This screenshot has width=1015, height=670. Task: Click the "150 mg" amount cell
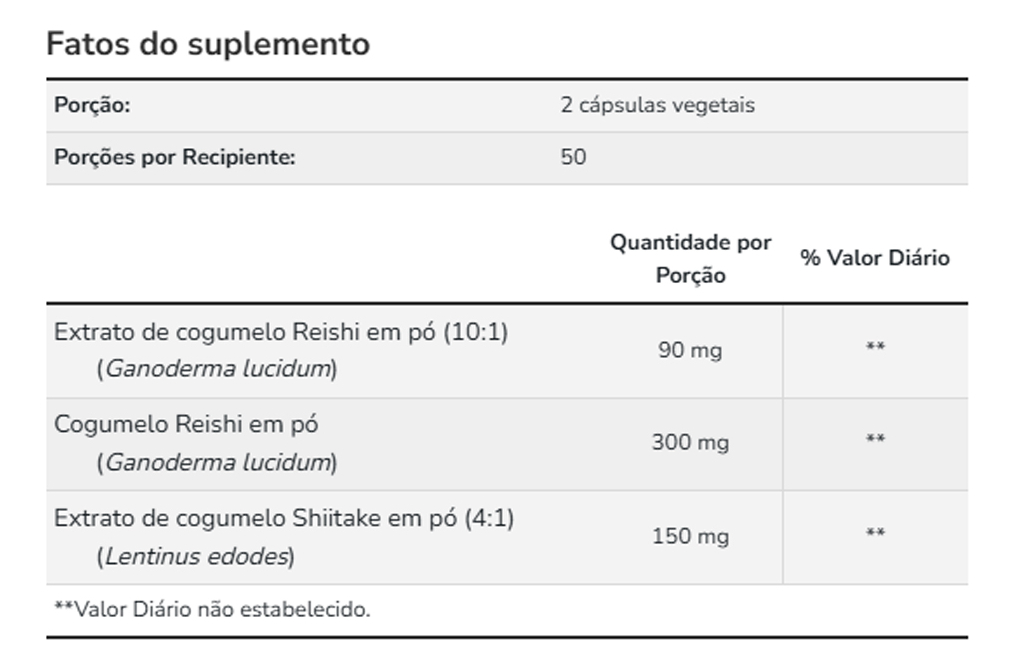pos(690,537)
